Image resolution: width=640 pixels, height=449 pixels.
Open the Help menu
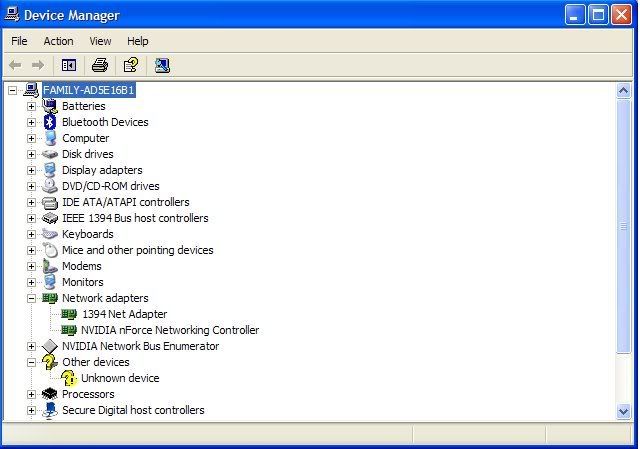pos(138,41)
